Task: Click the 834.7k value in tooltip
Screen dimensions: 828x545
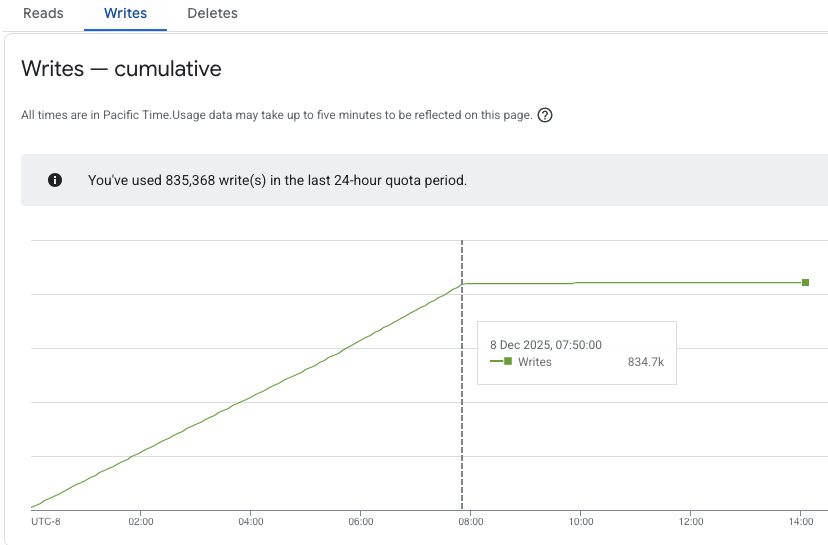Action: tap(645, 362)
